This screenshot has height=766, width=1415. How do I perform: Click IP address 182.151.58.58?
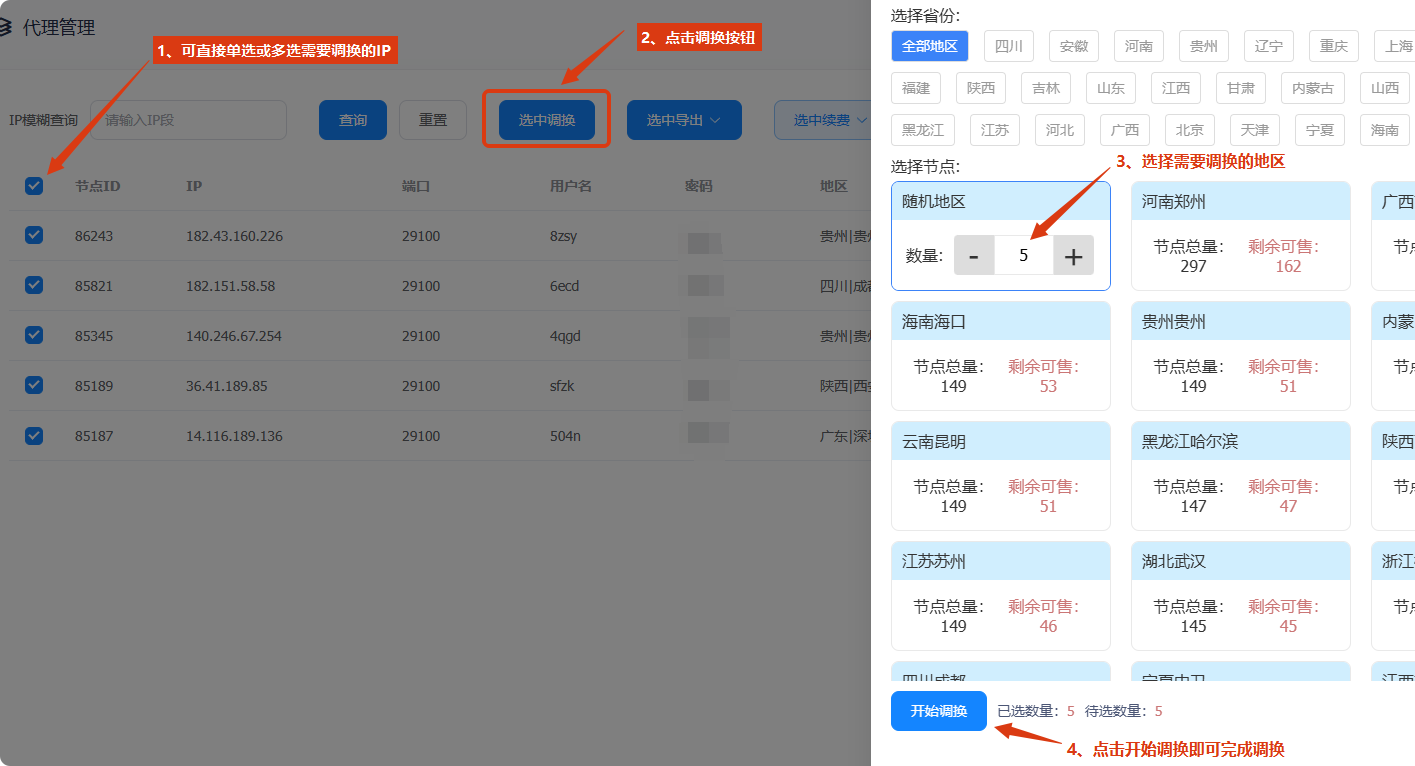point(230,286)
